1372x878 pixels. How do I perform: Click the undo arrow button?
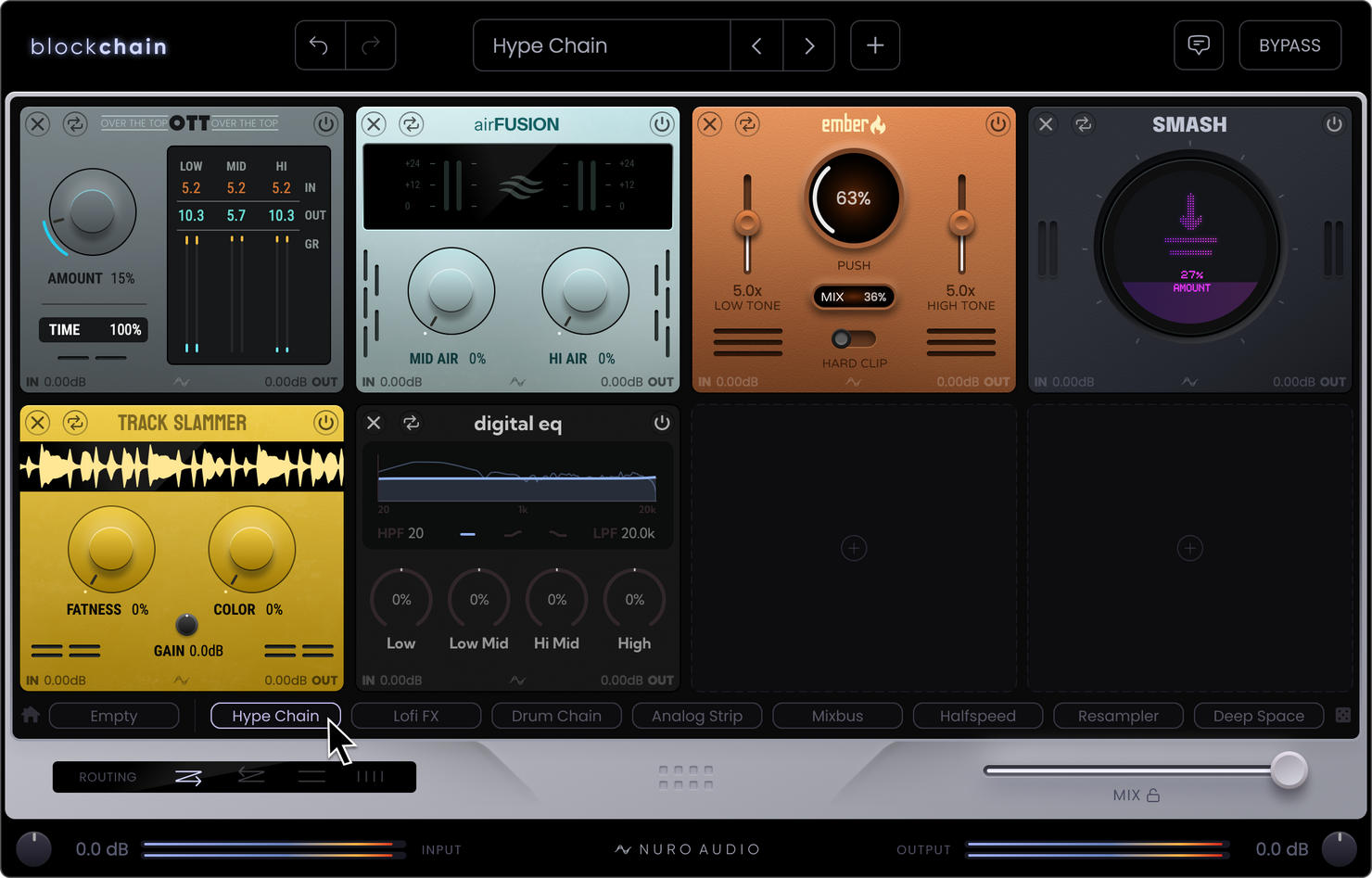pyautogui.click(x=320, y=45)
